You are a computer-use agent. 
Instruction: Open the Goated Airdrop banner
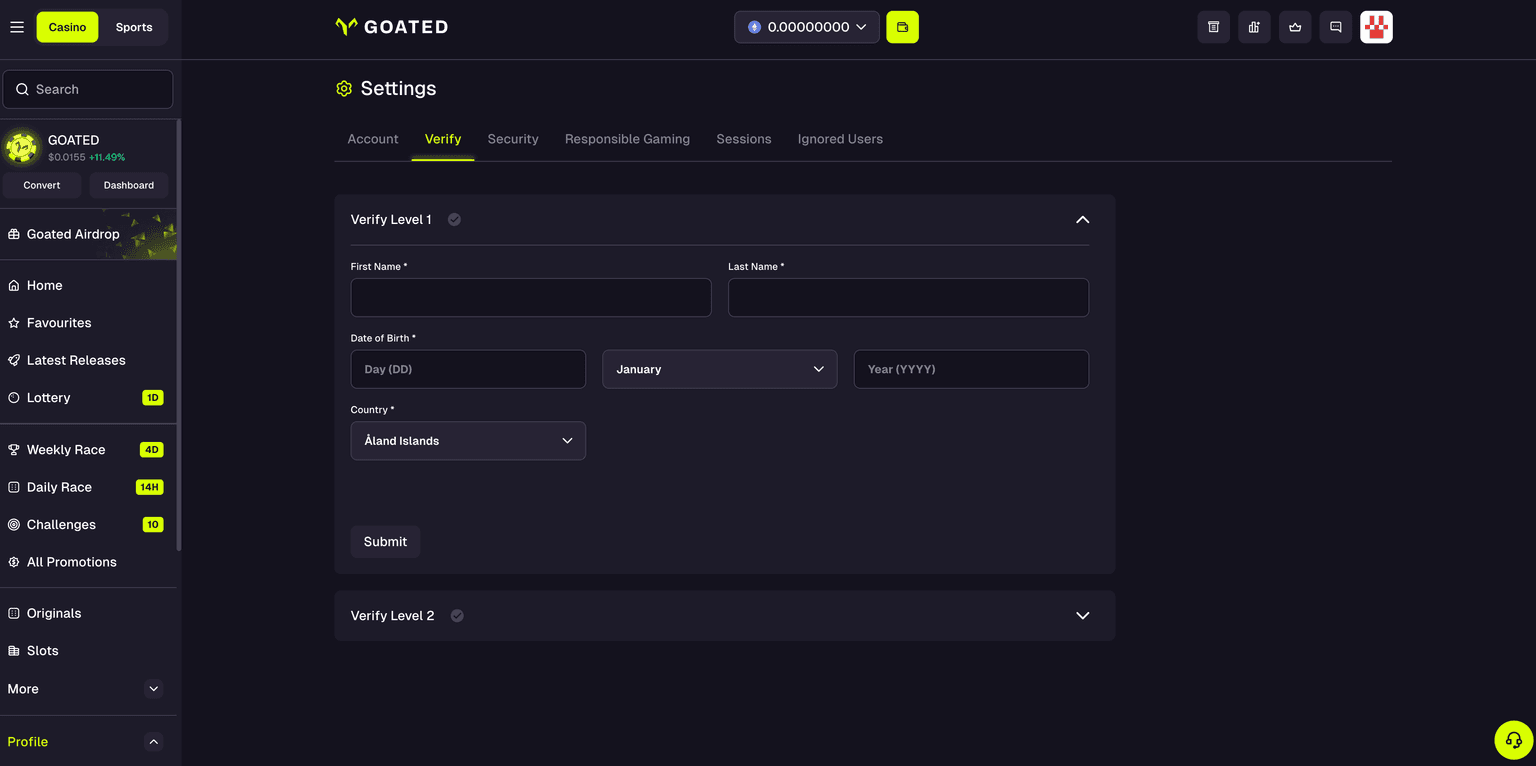[x=88, y=234]
